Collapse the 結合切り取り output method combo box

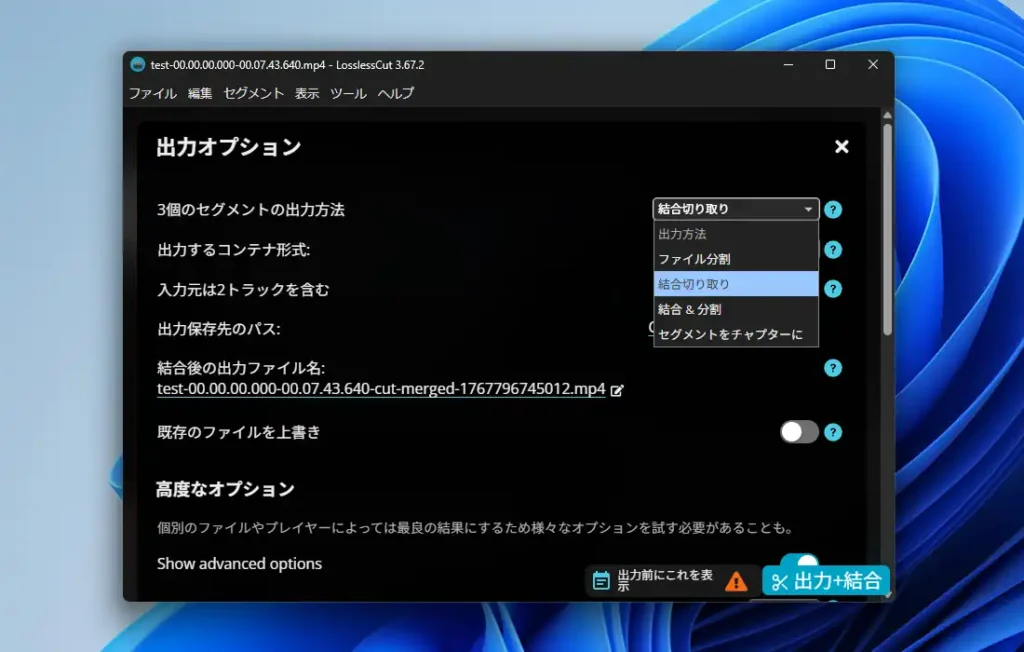pyautogui.click(x=736, y=209)
